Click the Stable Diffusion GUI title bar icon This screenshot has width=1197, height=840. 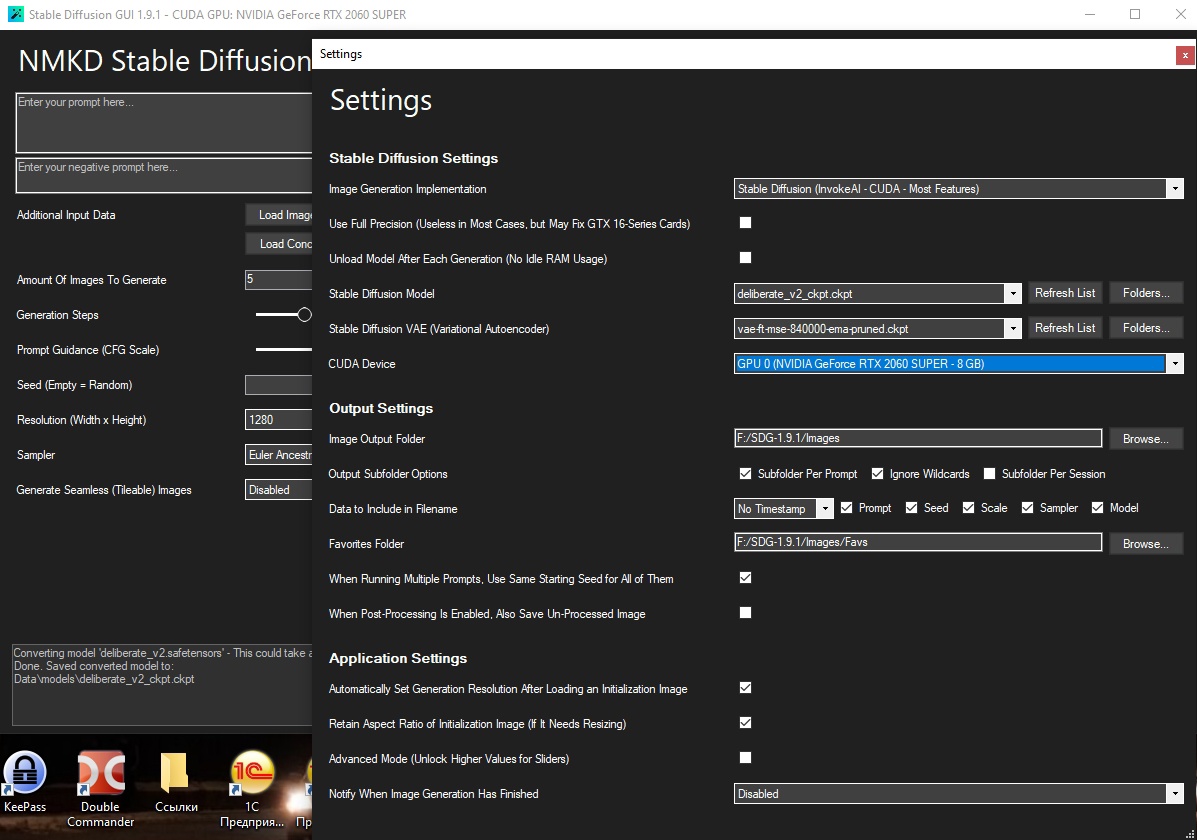point(15,15)
